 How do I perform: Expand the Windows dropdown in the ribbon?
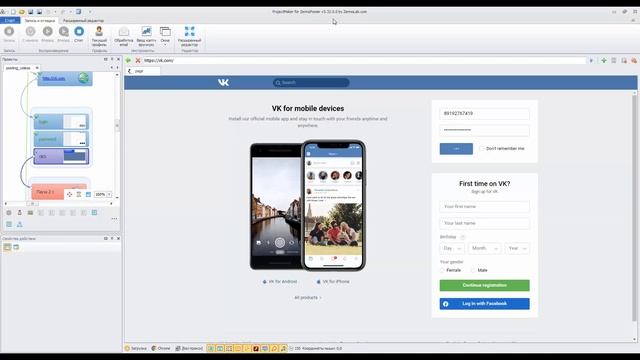coord(165,36)
